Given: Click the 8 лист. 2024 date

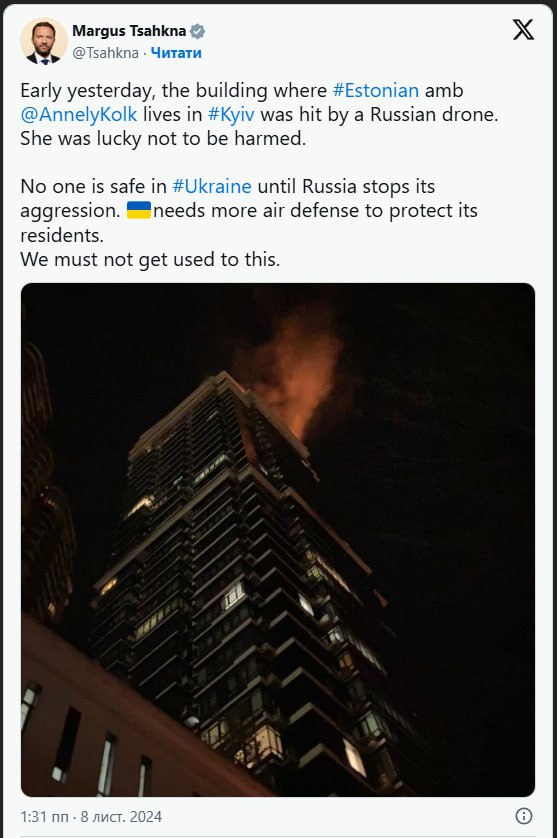Looking at the screenshot, I should [x=121, y=817].
